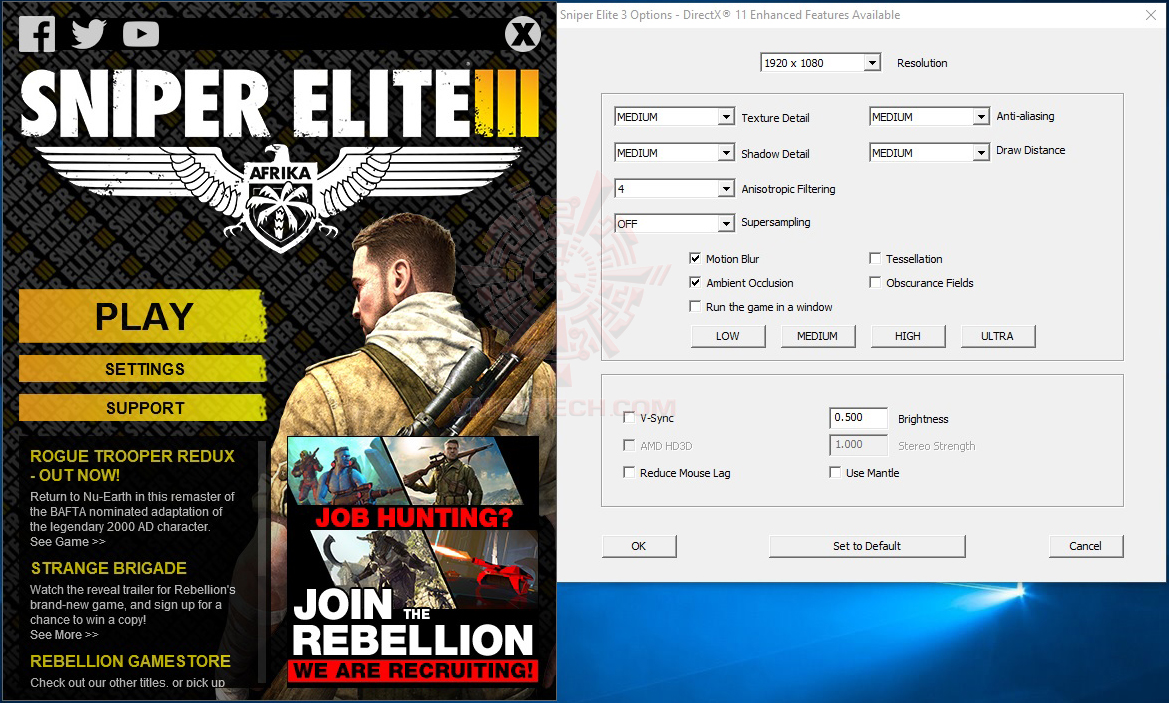Open Strange Brigade See More link
This screenshot has width=1169, height=703.
(64, 635)
